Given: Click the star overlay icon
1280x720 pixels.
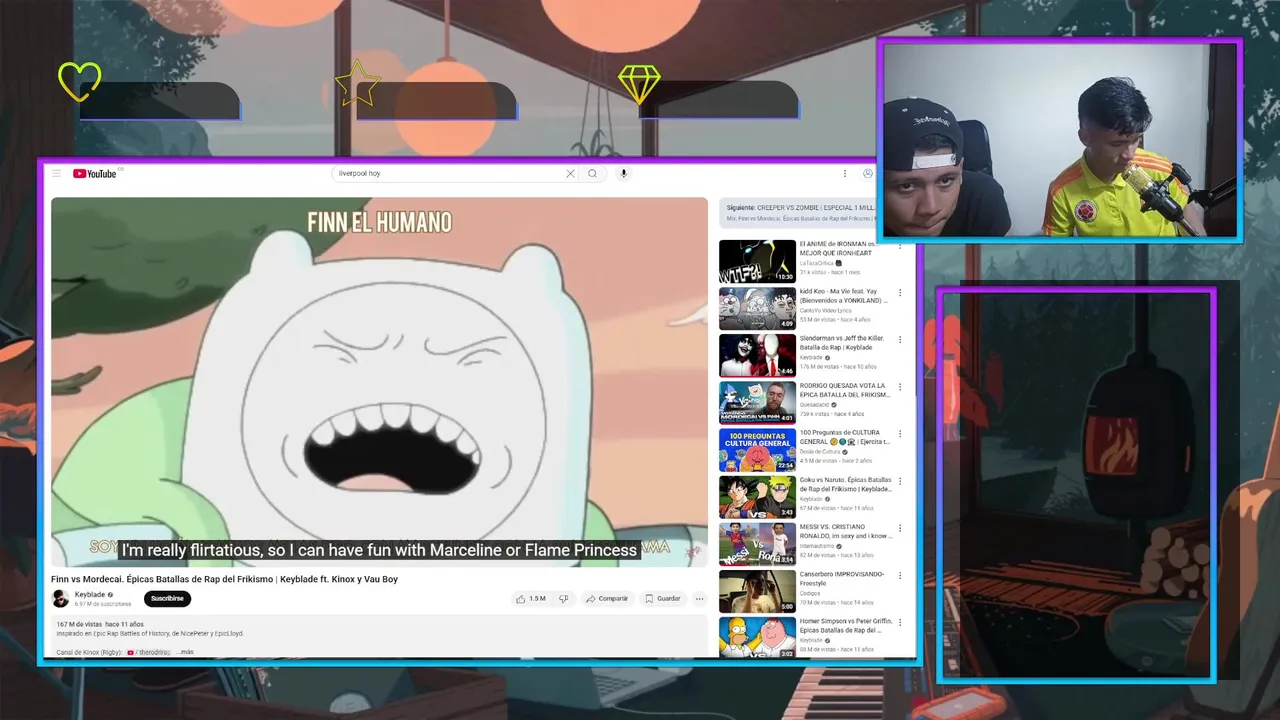Looking at the screenshot, I should 357,83.
